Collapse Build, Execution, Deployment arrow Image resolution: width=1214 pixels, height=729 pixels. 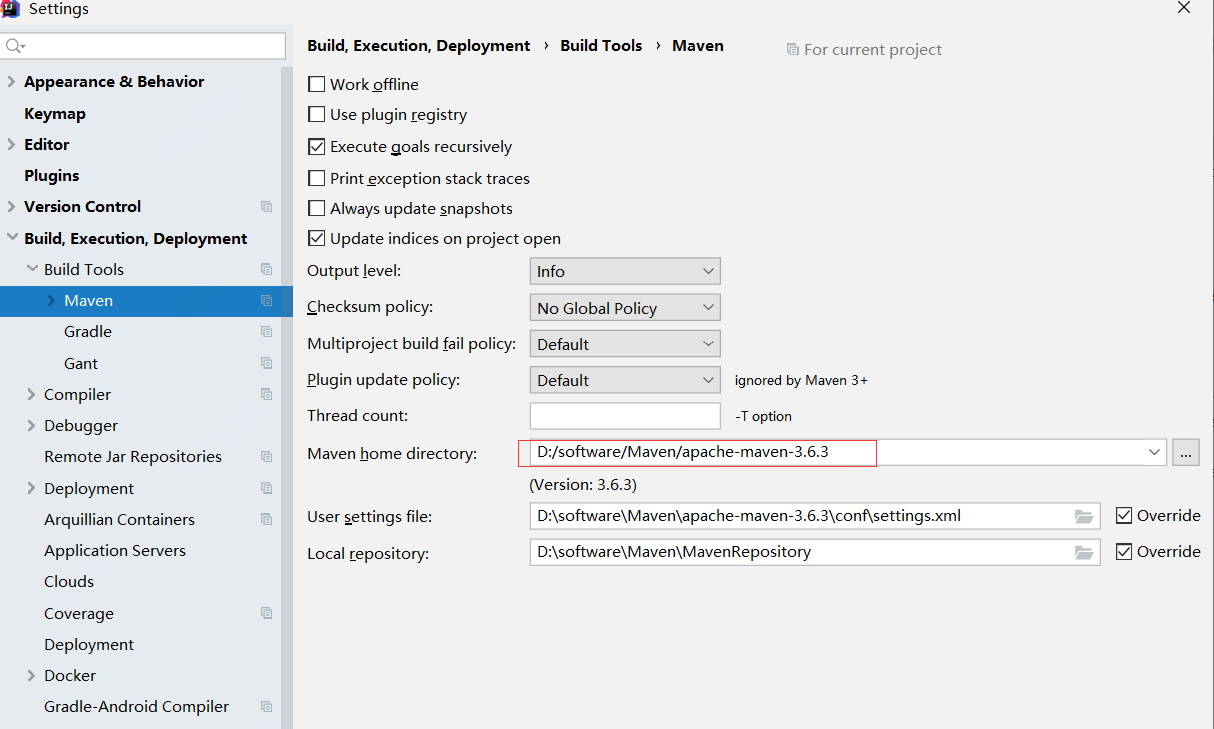tap(11, 238)
